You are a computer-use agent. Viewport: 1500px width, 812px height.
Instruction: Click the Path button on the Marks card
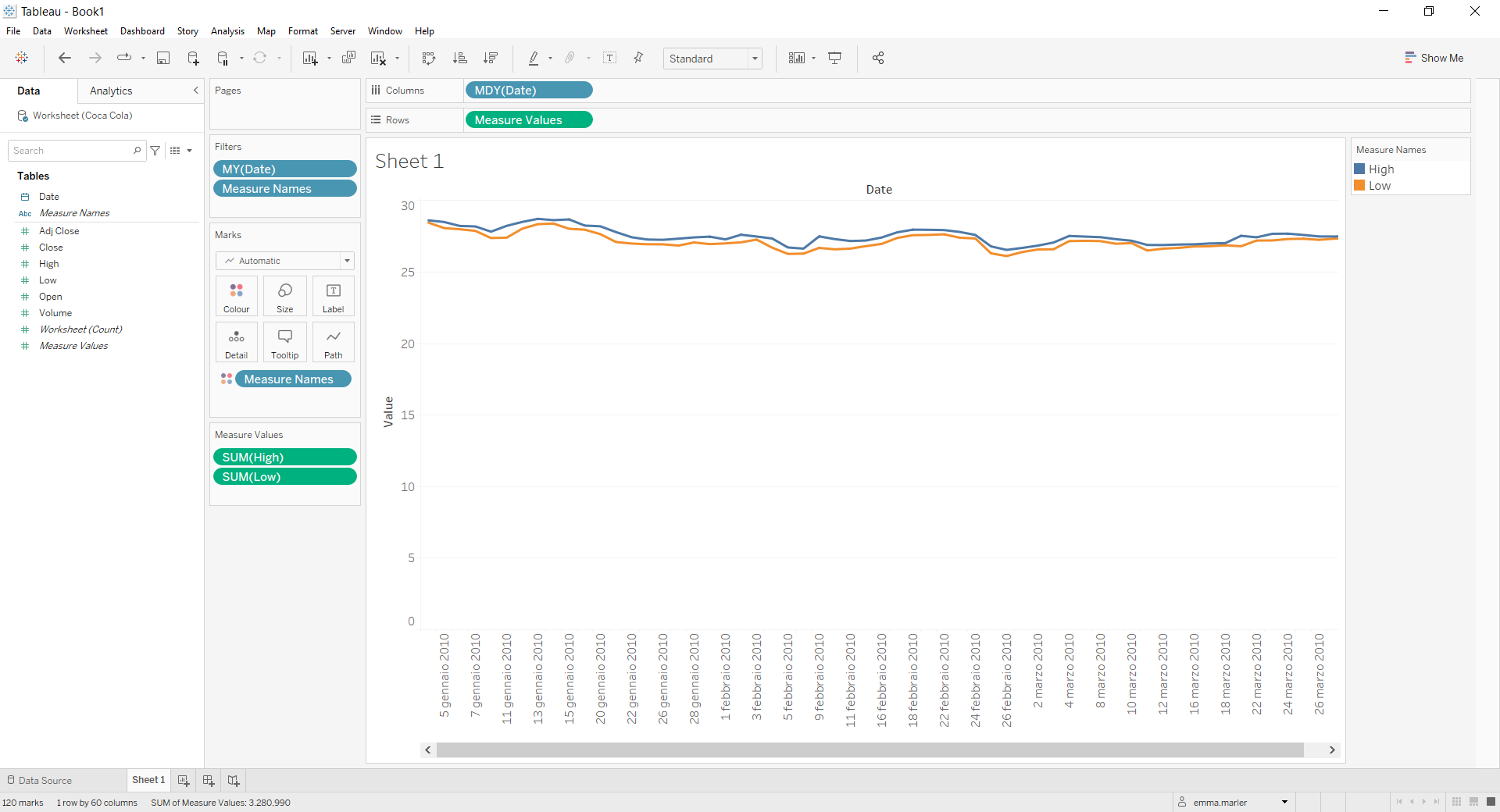tap(333, 342)
